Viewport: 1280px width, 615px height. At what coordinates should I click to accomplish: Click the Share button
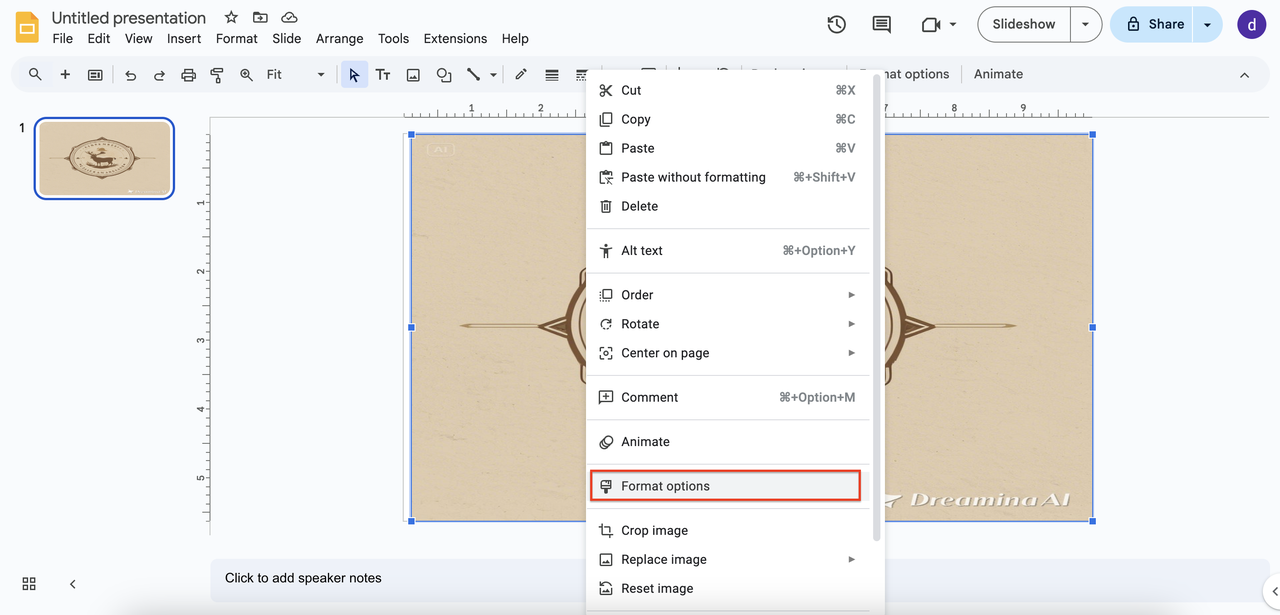click(1153, 24)
